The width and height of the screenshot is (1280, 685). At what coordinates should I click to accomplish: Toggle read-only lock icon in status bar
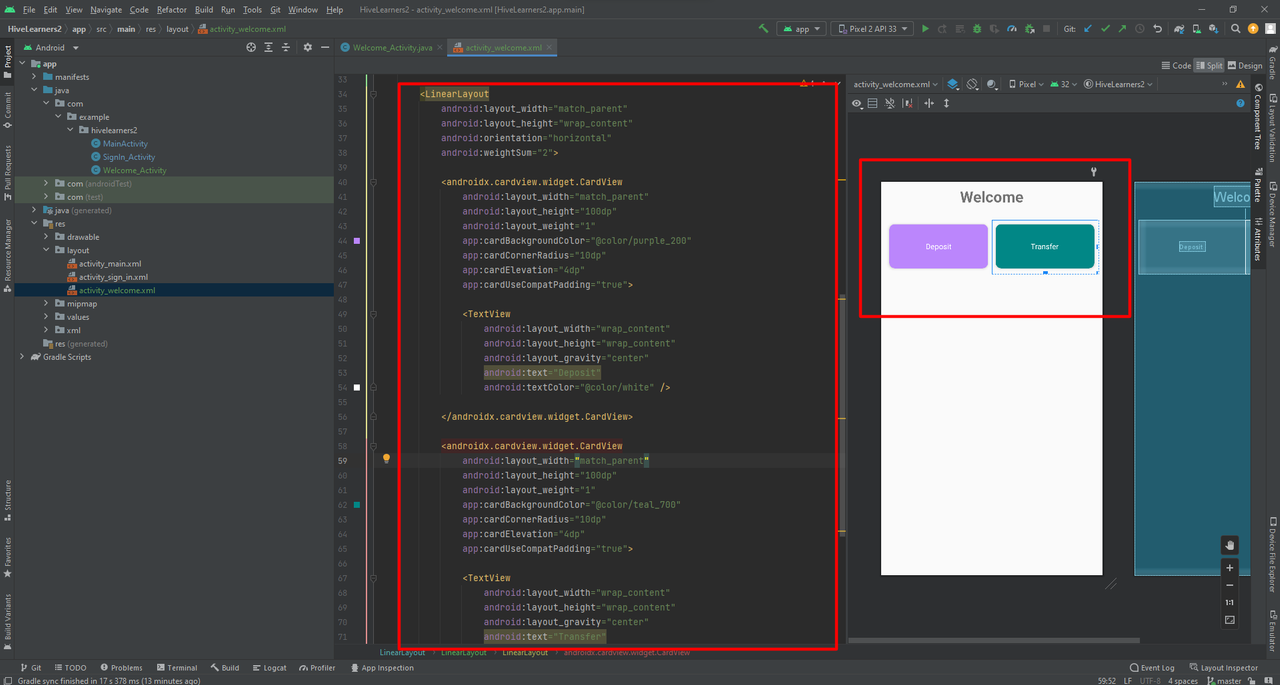[x=1251, y=680]
